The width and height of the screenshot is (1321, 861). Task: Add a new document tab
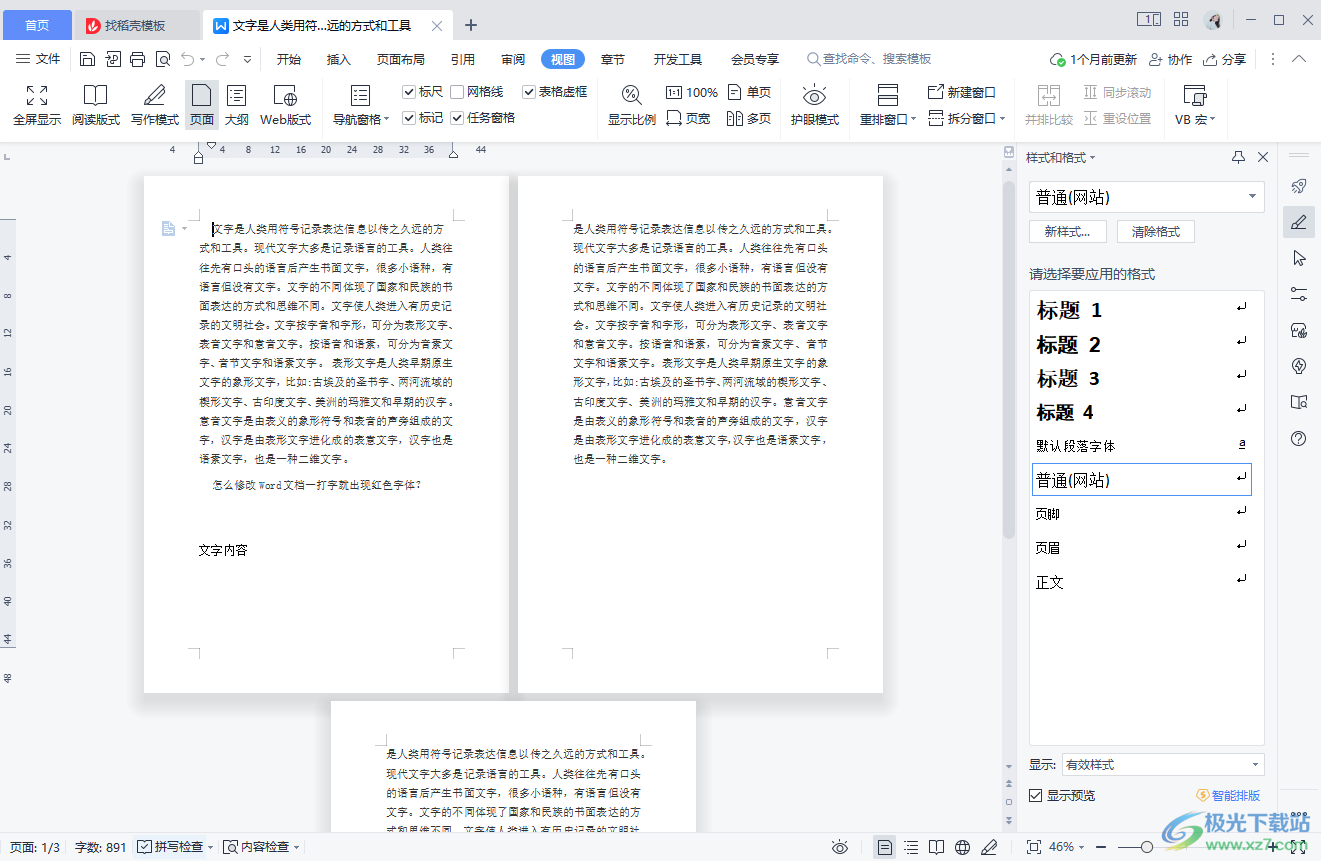pos(472,25)
